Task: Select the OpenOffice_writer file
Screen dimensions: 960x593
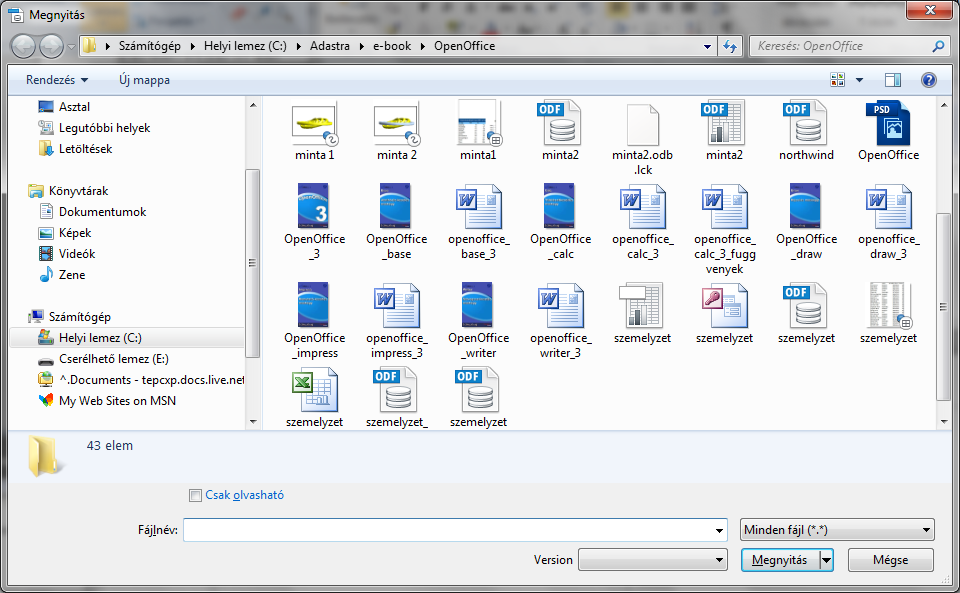Action: point(478,321)
